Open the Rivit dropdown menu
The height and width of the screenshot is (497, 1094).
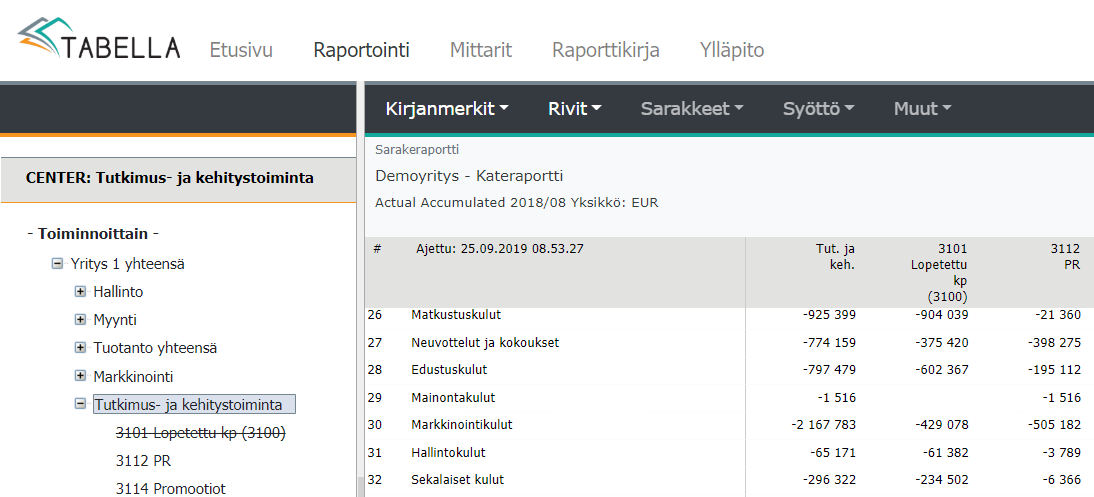pos(574,109)
